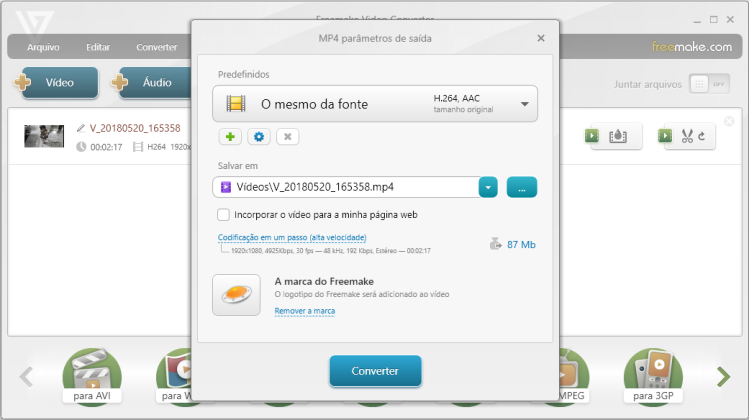Click the 87 Mb output size link
Image resolution: width=749 pixels, height=420 pixels.
click(x=521, y=245)
